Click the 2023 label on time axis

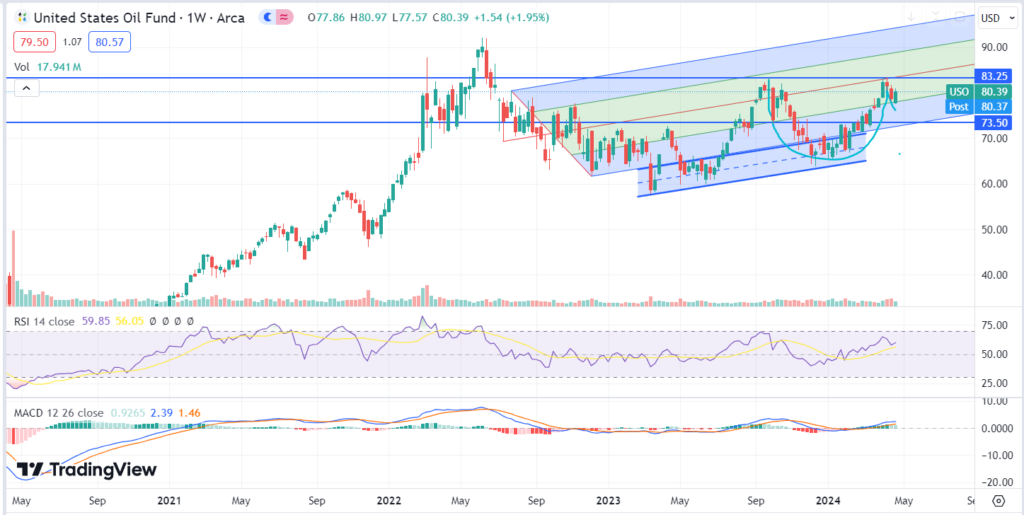tap(608, 500)
